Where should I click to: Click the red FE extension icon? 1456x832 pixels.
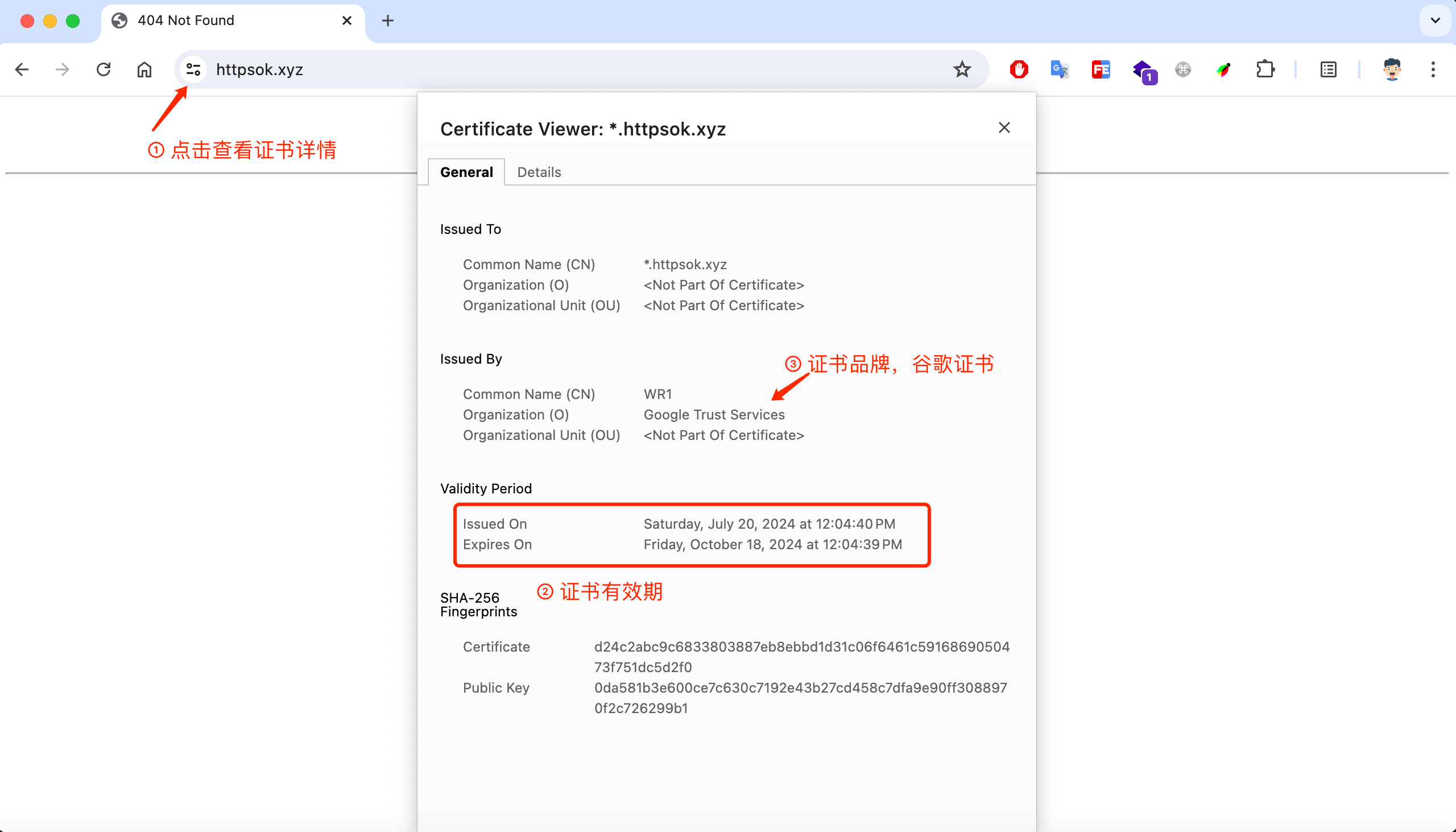(1101, 70)
